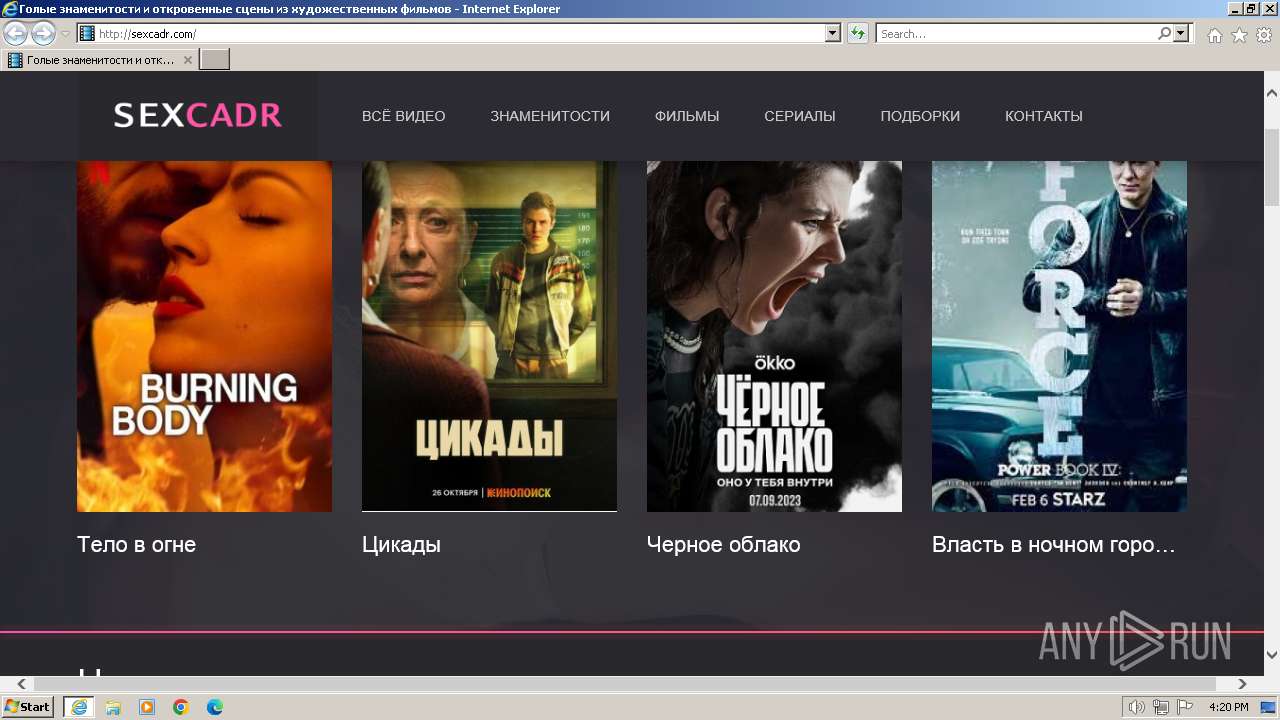The height and width of the screenshot is (720, 1280).
Task: Click the Цикады title link
Action: [x=401, y=545]
